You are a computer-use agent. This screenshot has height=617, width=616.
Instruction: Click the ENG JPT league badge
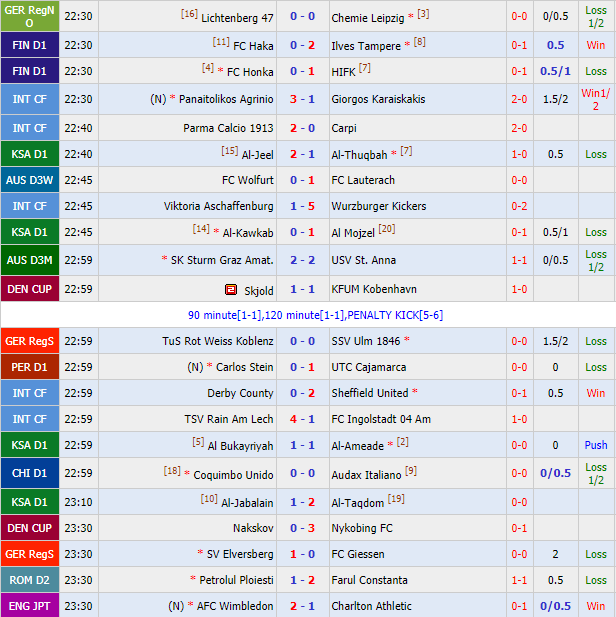pyautogui.click(x=29, y=606)
